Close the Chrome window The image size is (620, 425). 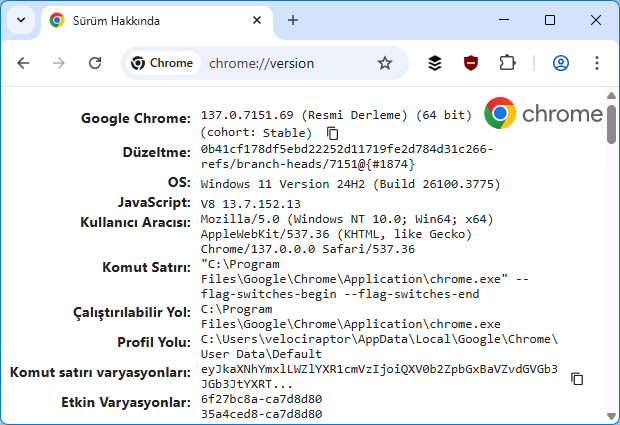595,20
